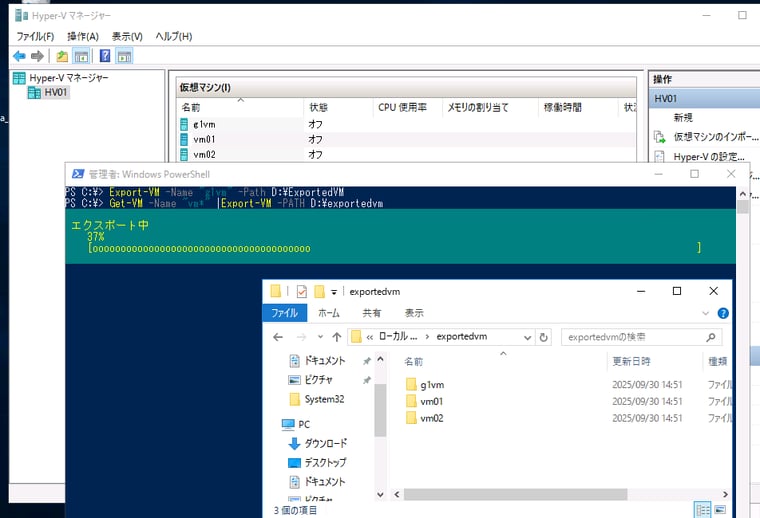Click the PowerShell icon in the title bar
This screenshot has width=760, height=518.
(x=78, y=174)
